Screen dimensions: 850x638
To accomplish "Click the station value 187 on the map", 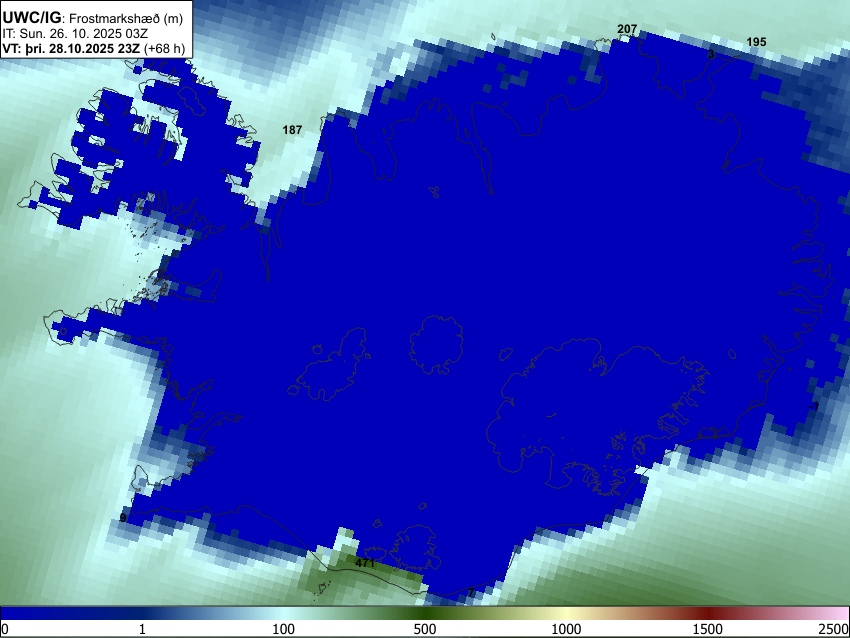I will coord(292,130).
